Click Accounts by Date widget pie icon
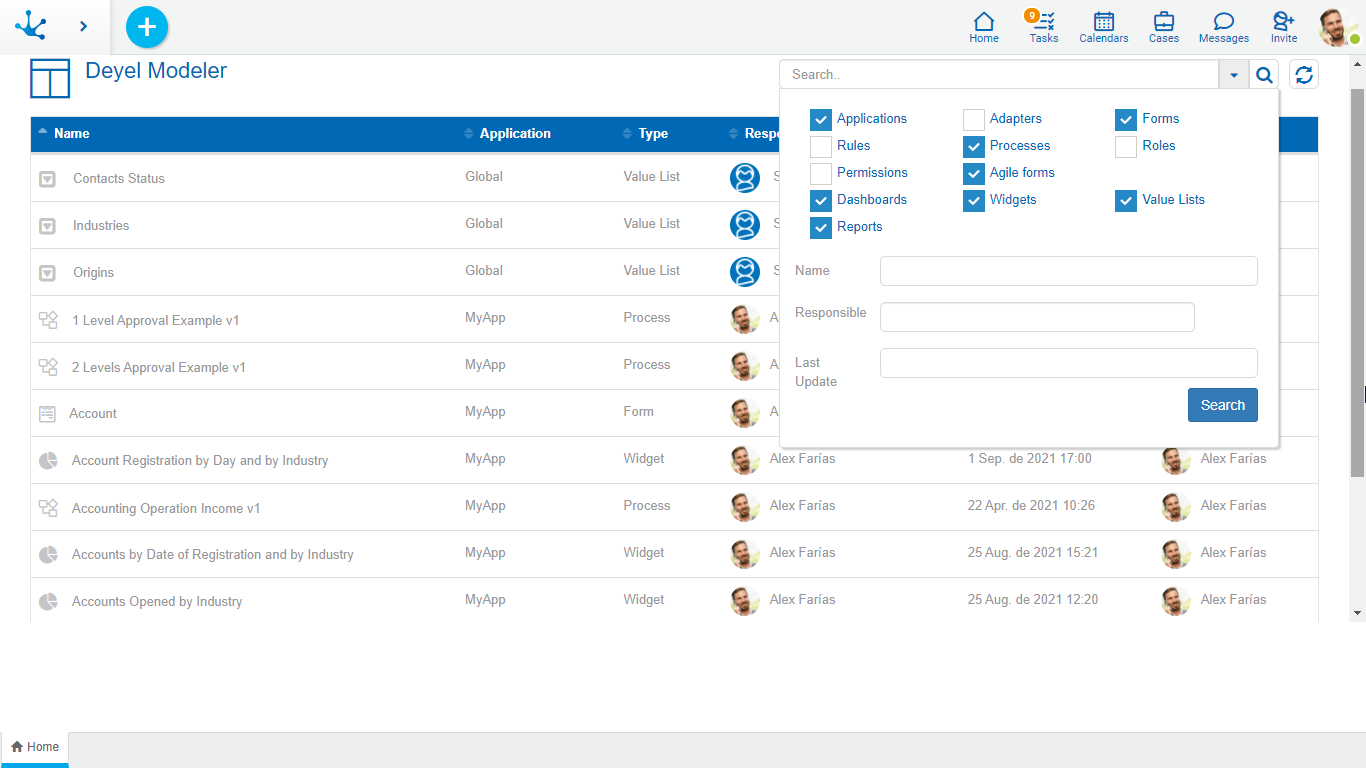This screenshot has width=1366, height=768. 47,555
